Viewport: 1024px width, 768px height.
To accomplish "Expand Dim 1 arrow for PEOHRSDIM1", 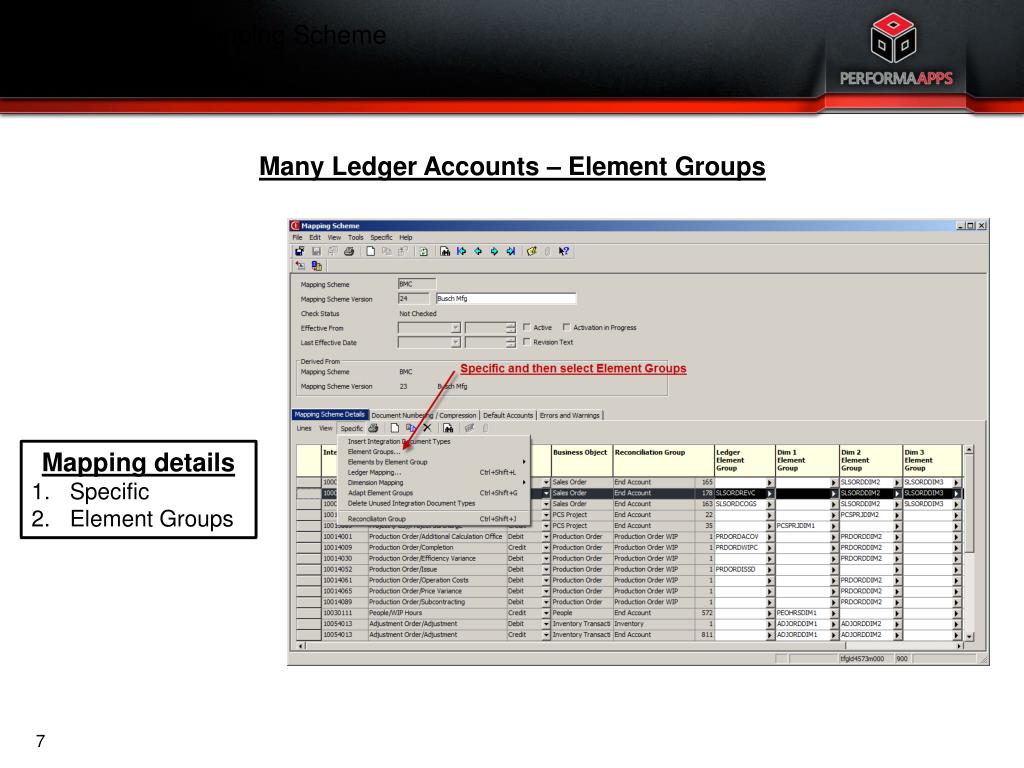I will [834, 613].
